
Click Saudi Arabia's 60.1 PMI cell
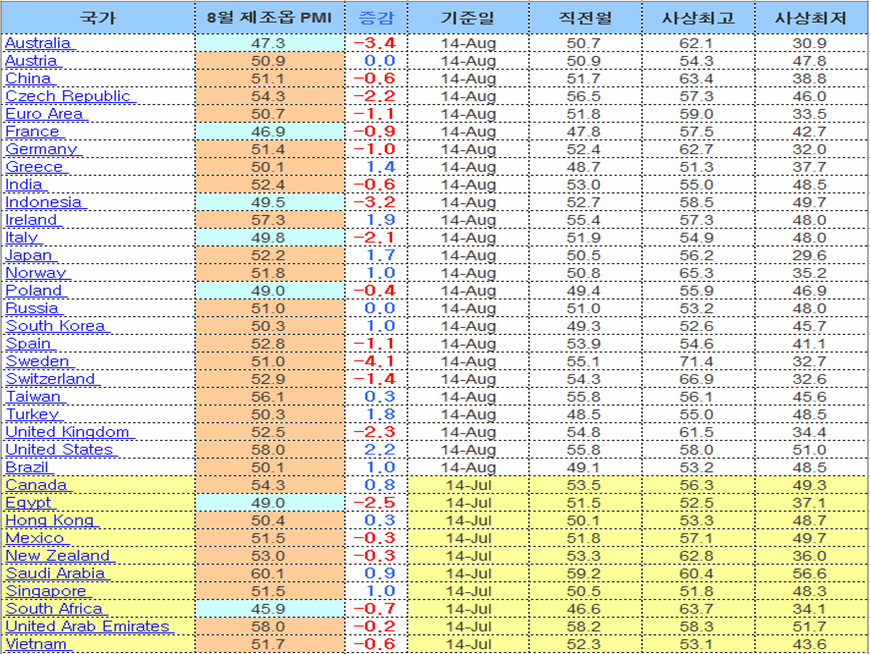coord(269,573)
